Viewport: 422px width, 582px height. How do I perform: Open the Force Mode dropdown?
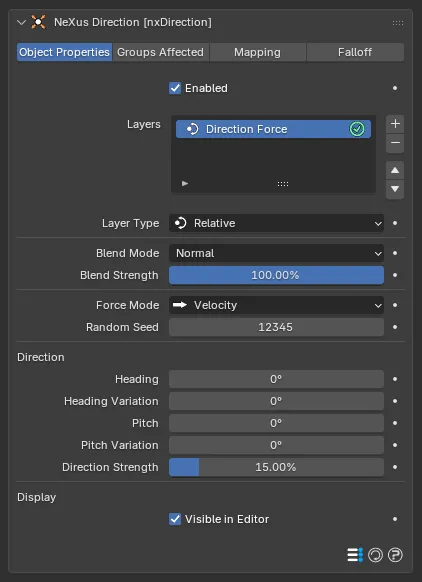(x=276, y=305)
